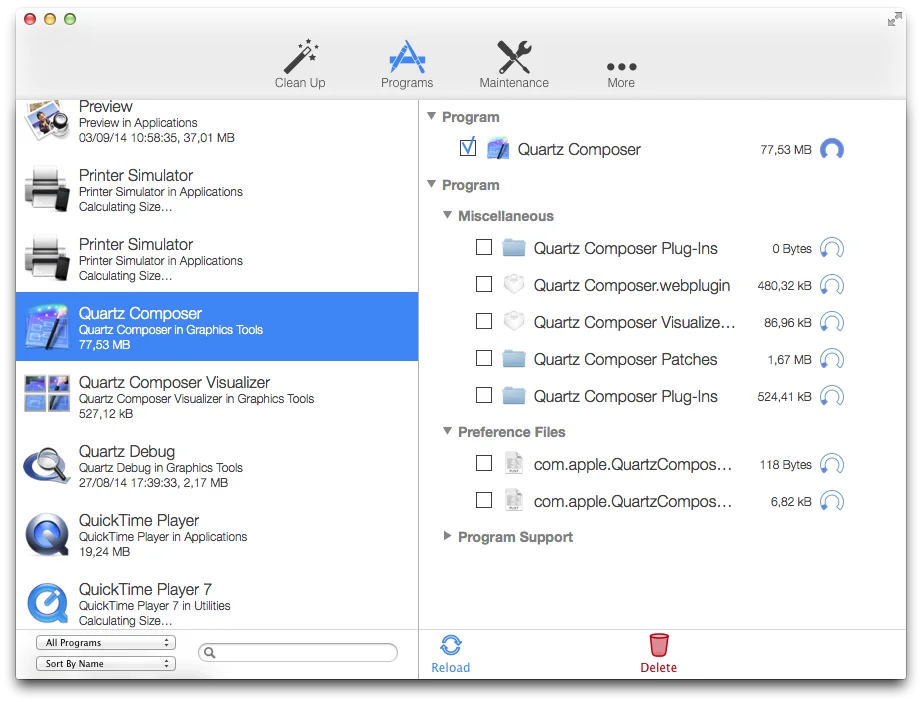Select the Quartz Debug list entry
This screenshot has height=703, width=922.
[217, 466]
